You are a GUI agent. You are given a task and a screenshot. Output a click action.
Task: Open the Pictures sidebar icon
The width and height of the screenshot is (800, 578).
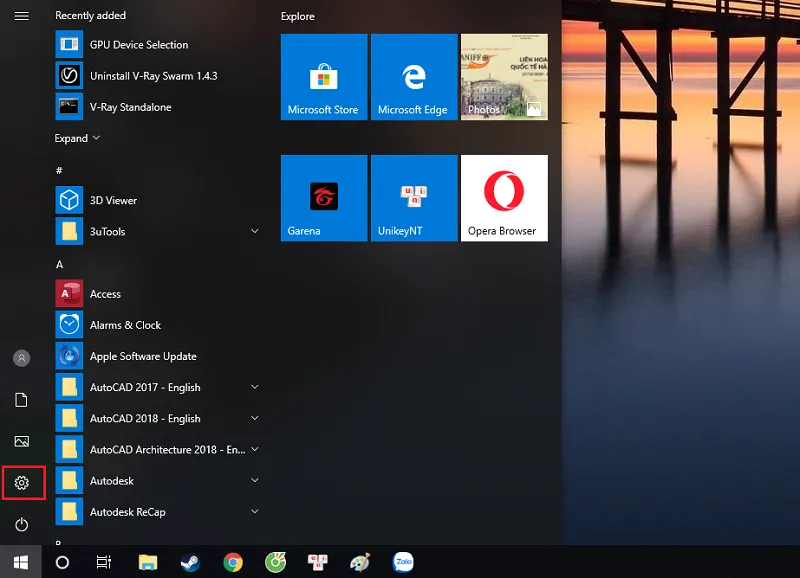click(x=22, y=441)
